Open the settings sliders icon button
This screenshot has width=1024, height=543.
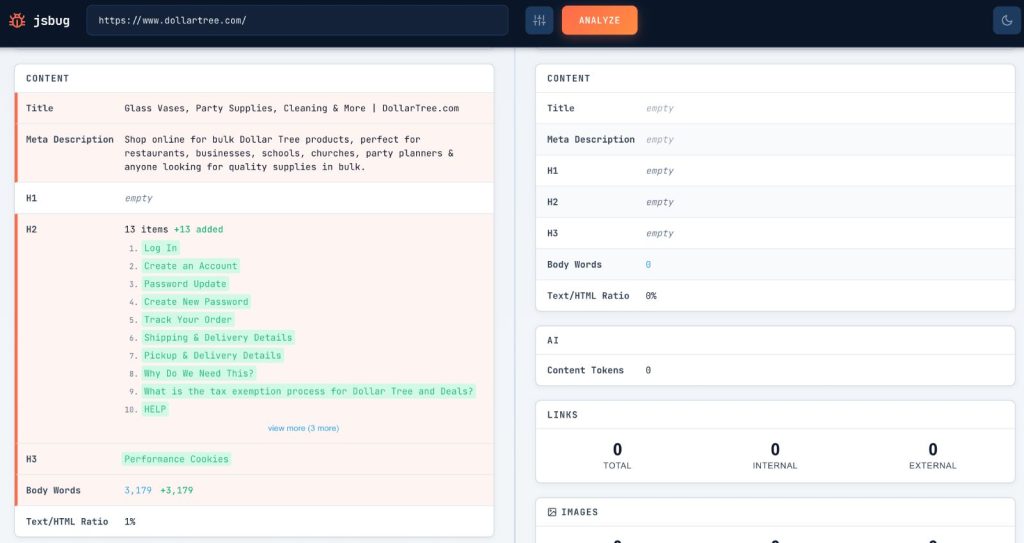click(539, 20)
